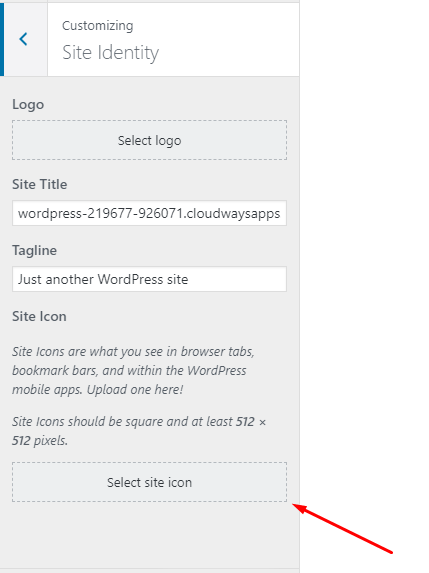The width and height of the screenshot is (429, 573).
Task: Click the Tagline field label
Action: tap(34, 251)
